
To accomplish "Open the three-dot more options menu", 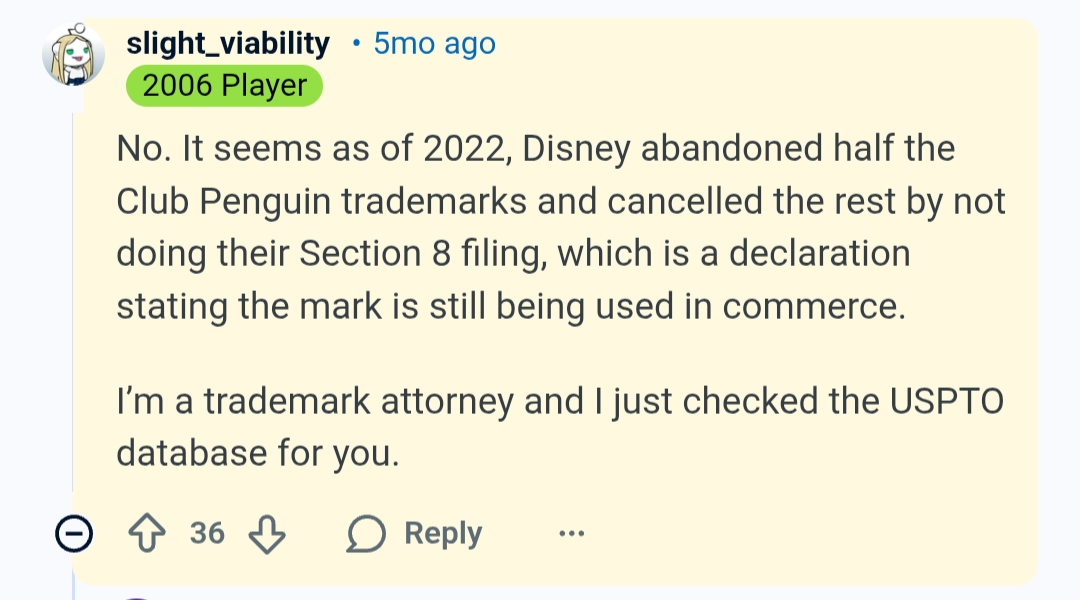I will click(571, 534).
